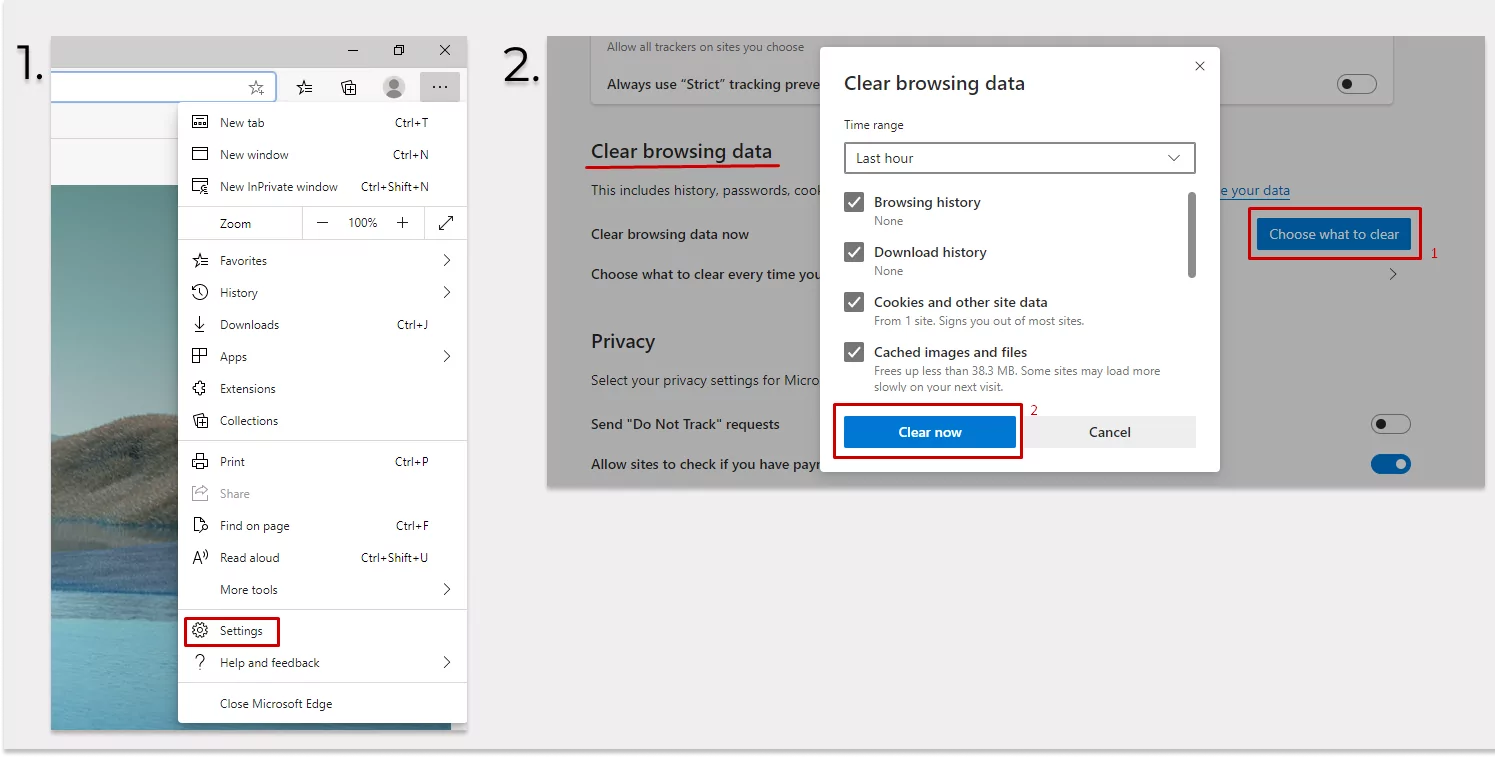Open the Settings and more ellipsis menu
1495x757 pixels.
440,87
